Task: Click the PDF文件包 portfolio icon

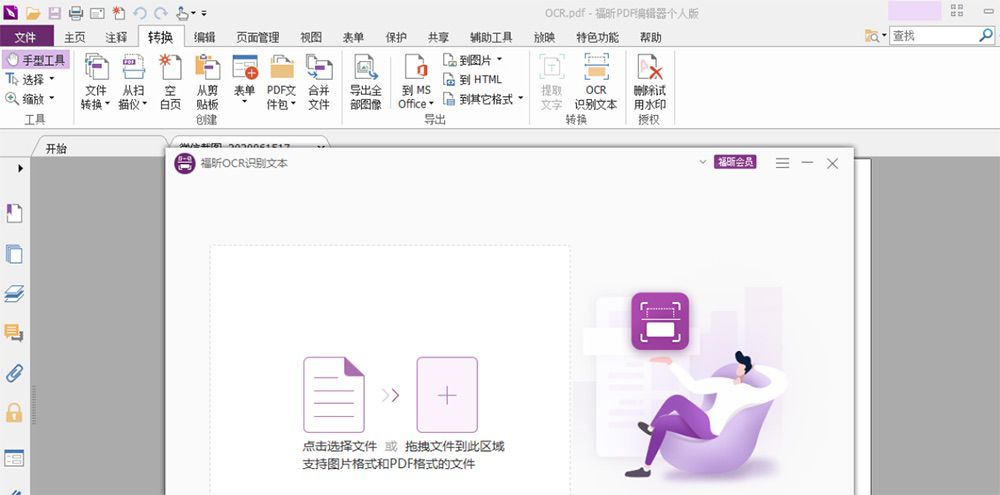Action: point(281,67)
